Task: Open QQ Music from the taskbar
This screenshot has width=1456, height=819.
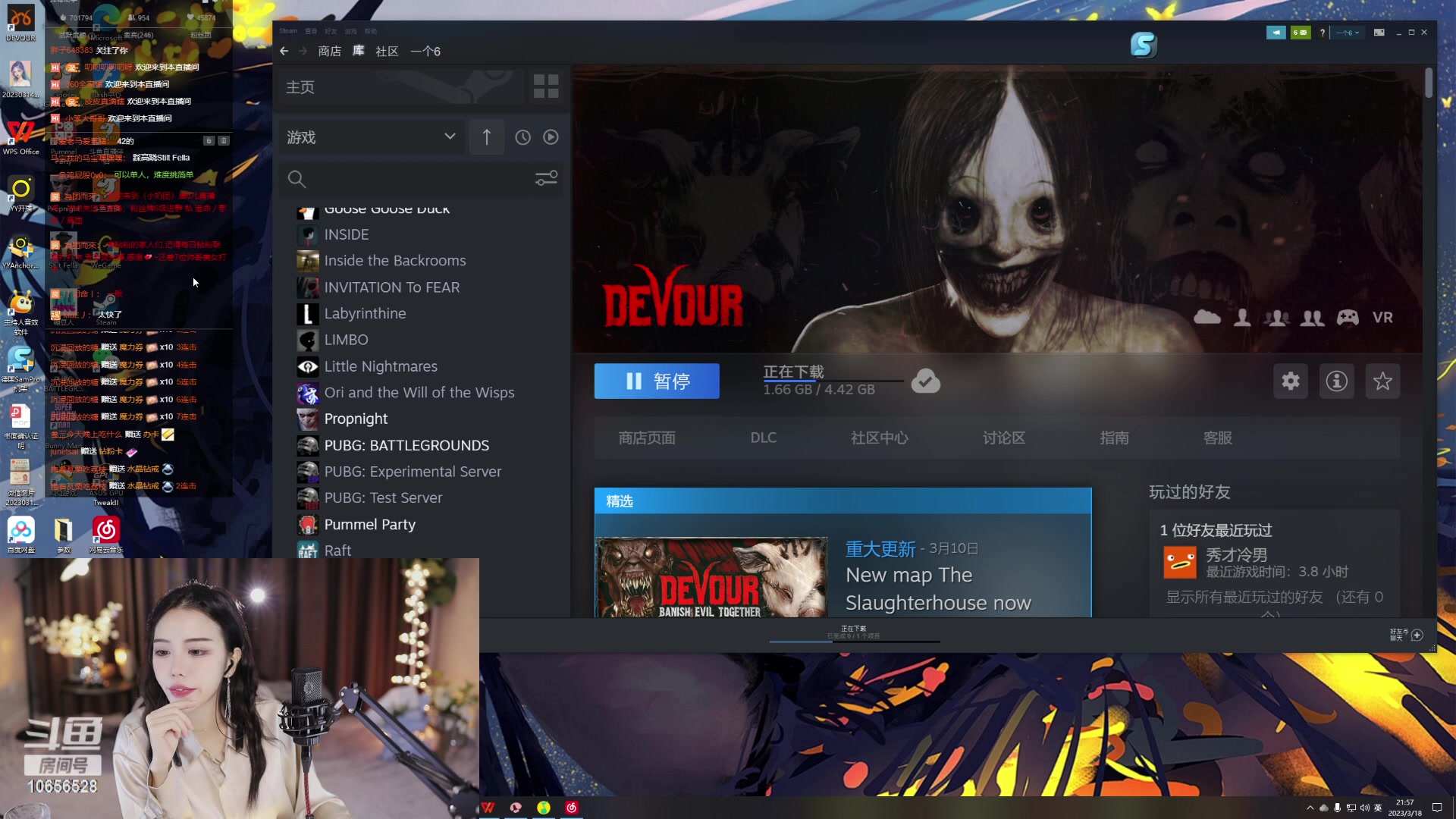Action: 544,808
